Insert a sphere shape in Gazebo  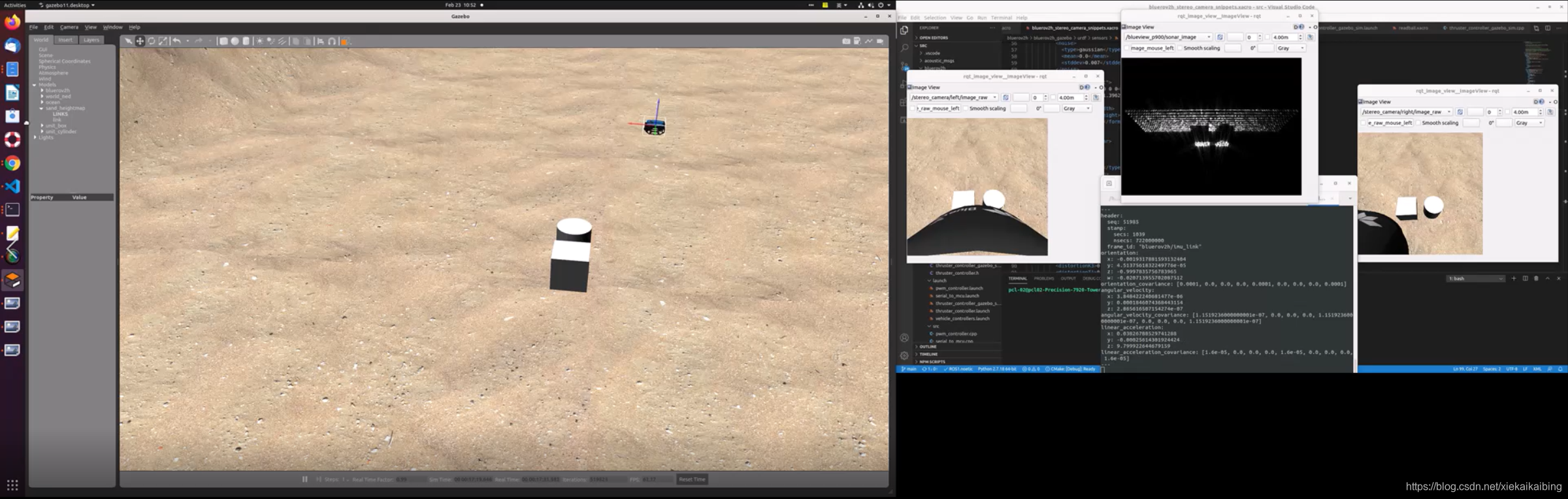235,41
